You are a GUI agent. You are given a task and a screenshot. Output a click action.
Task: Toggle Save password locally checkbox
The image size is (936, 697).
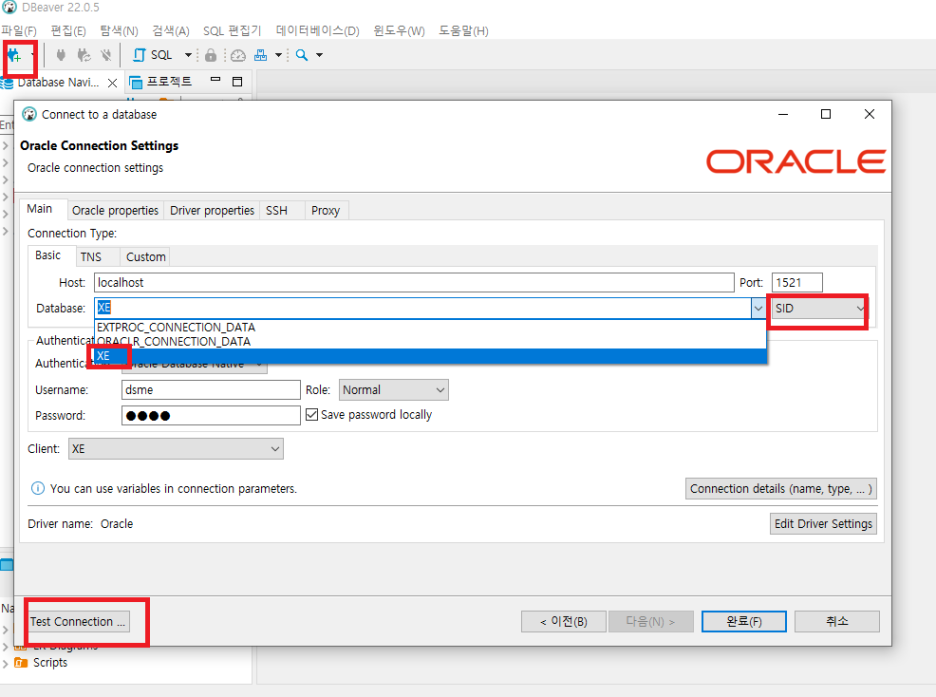pos(312,415)
